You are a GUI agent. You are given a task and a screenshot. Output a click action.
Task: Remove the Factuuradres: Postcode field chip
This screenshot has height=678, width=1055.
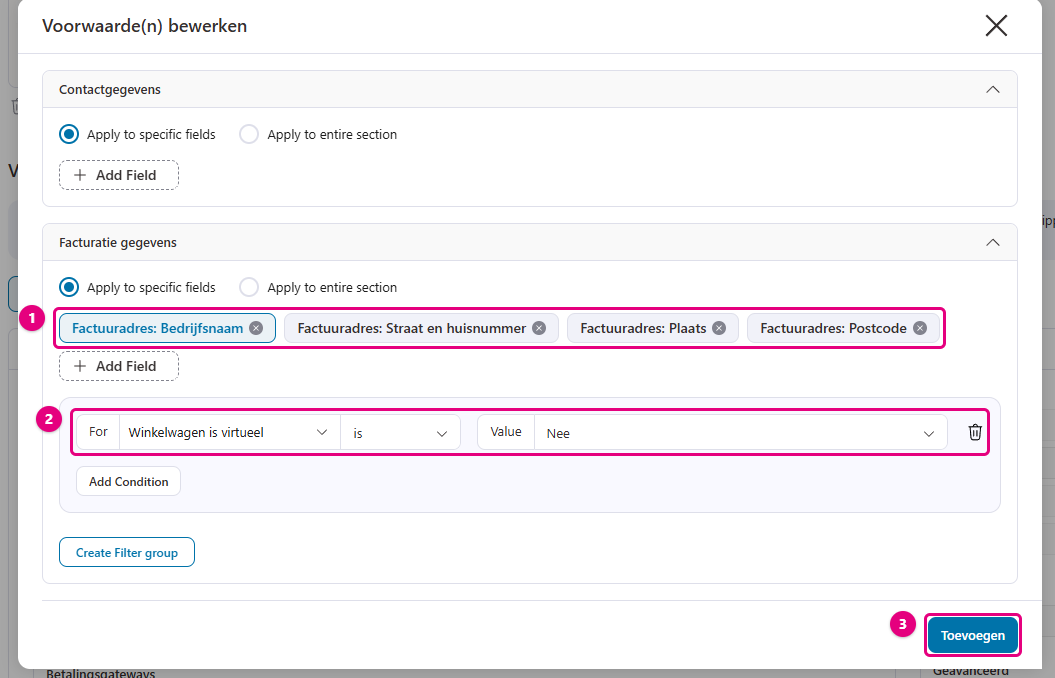pos(920,328)
